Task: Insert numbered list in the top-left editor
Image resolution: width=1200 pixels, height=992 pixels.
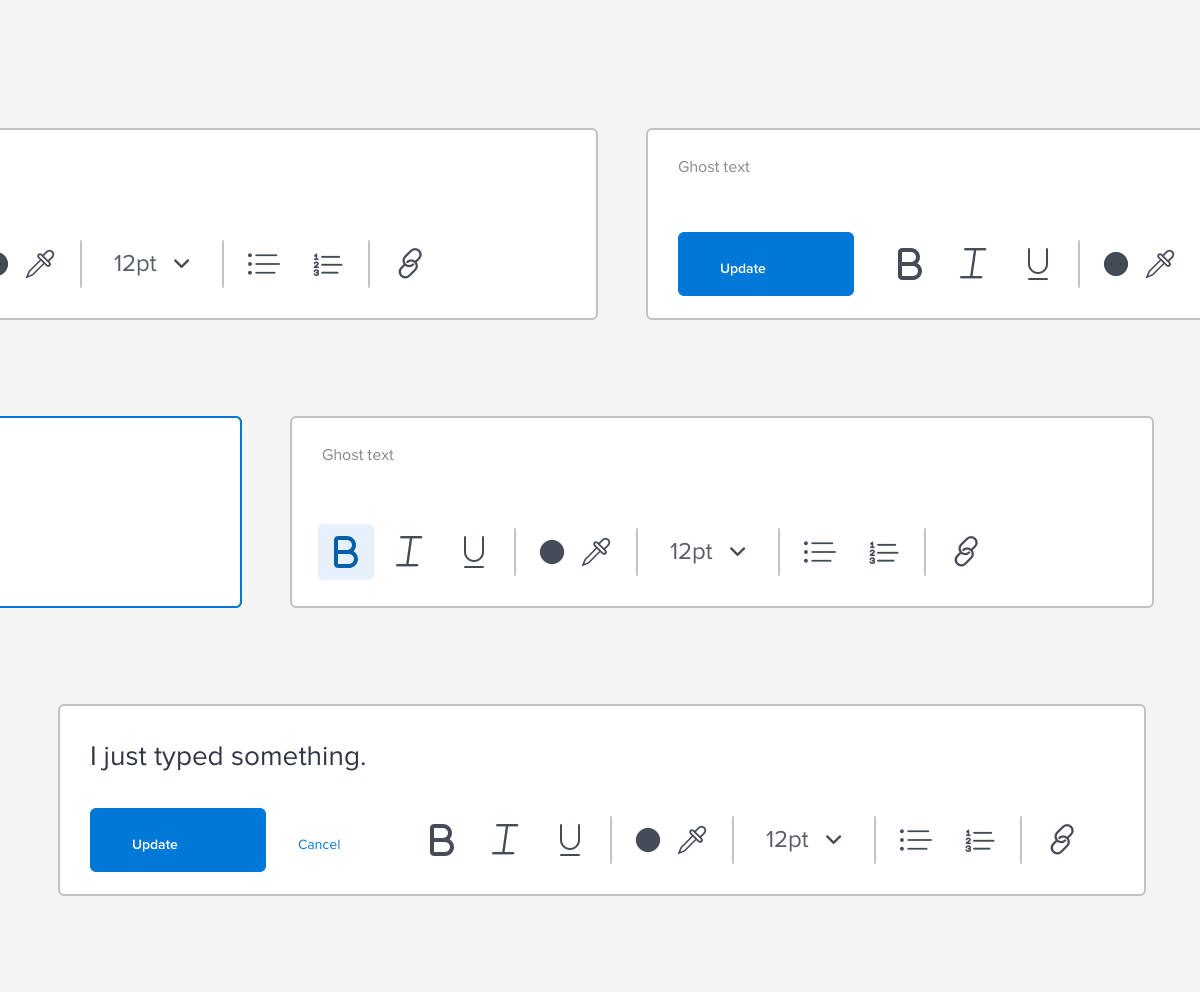Action: (x=327, y=264)
